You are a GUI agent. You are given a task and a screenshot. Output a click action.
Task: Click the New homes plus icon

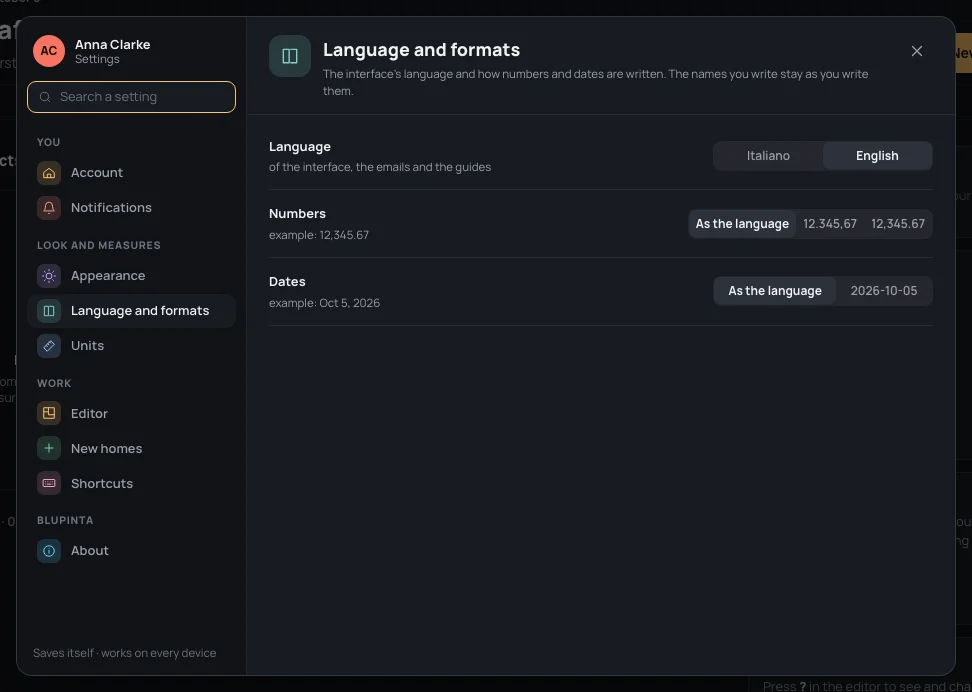click(49, 448)
